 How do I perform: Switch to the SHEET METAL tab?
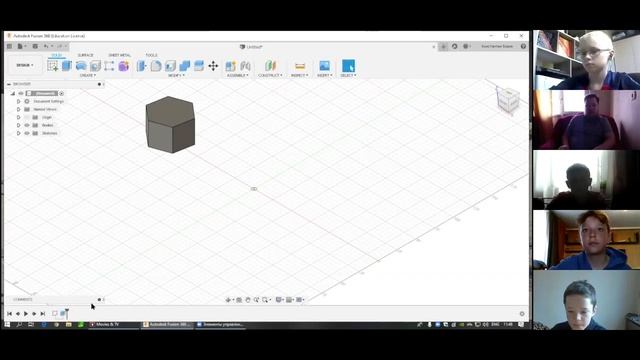coord(120,55)
